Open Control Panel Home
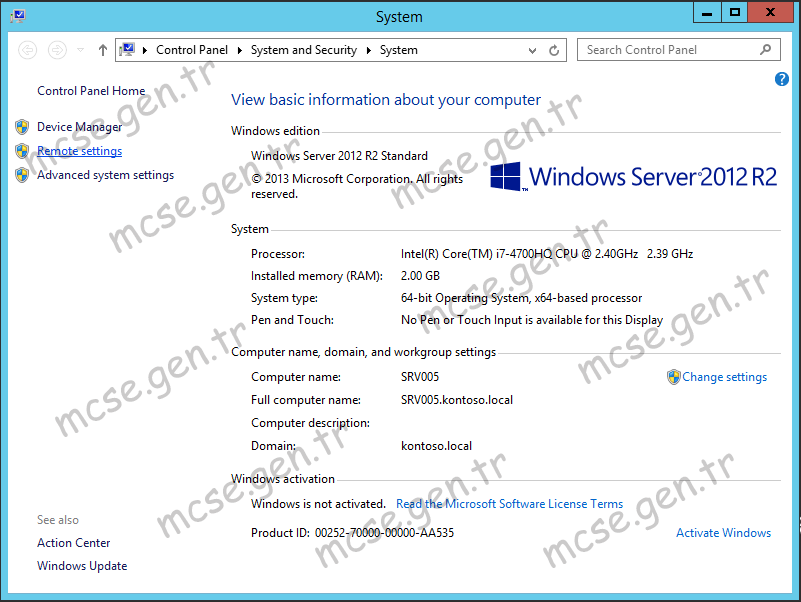This screenshot has height=602, width=801. point(91,90)
